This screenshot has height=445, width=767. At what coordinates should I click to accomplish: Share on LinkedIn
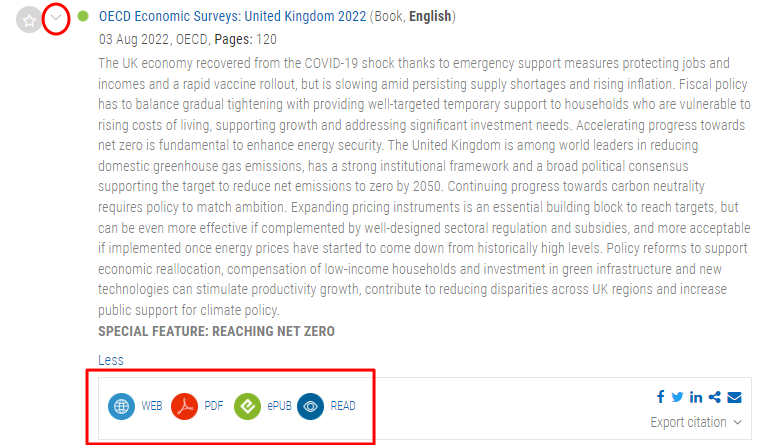click(x=696, y=397)
